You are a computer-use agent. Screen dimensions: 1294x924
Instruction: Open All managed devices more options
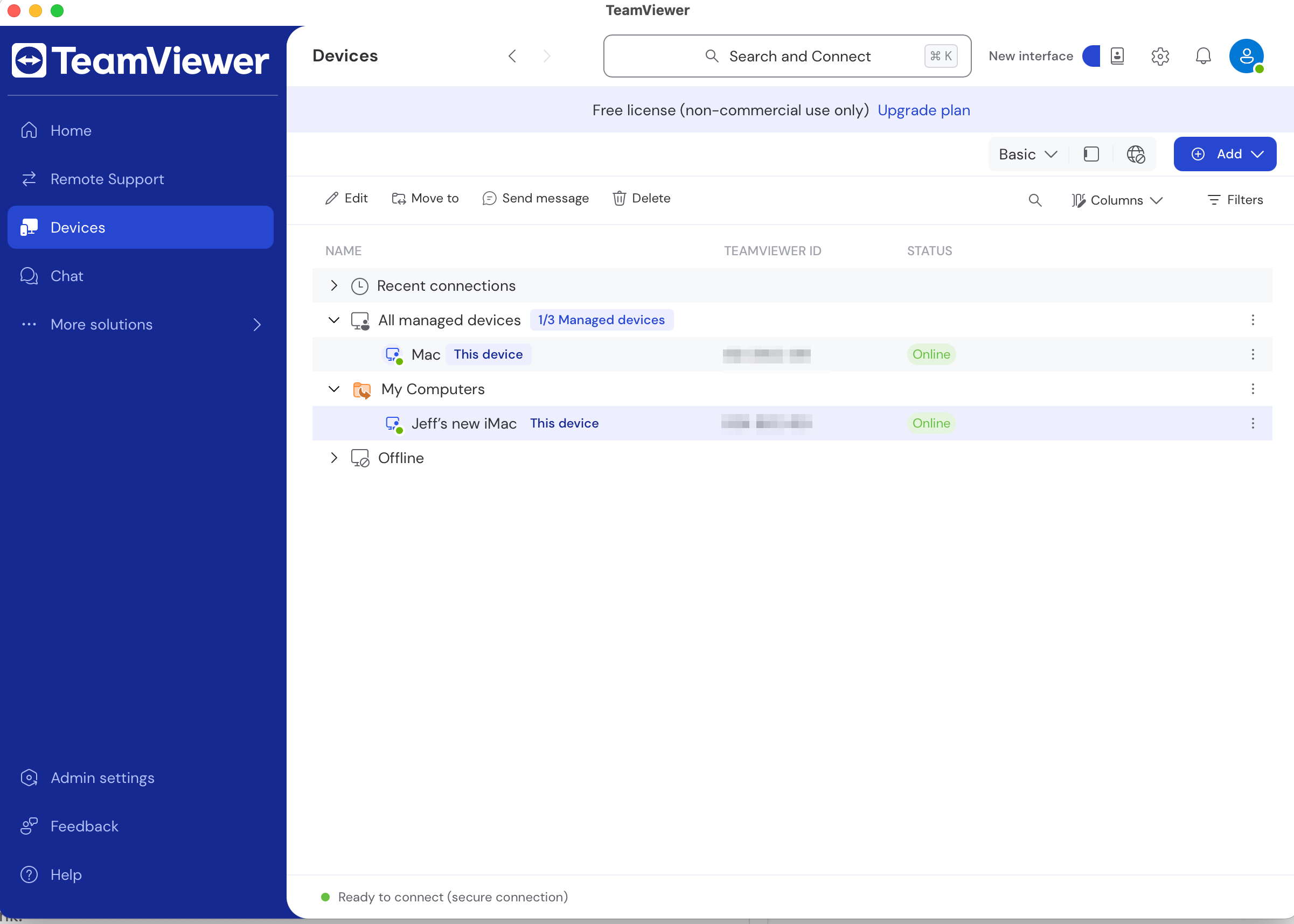point(1253,320)
